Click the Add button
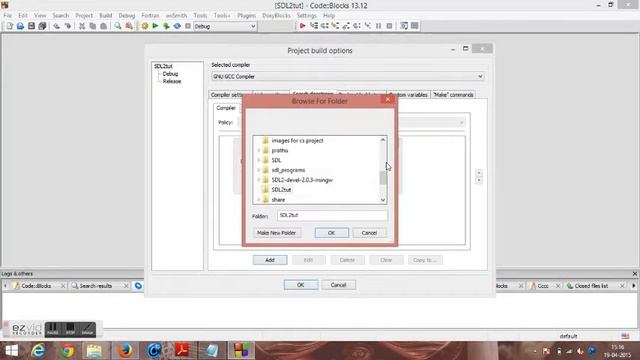Image resolution: width=640 pixels, height=360 pixels. click(270, 260)
